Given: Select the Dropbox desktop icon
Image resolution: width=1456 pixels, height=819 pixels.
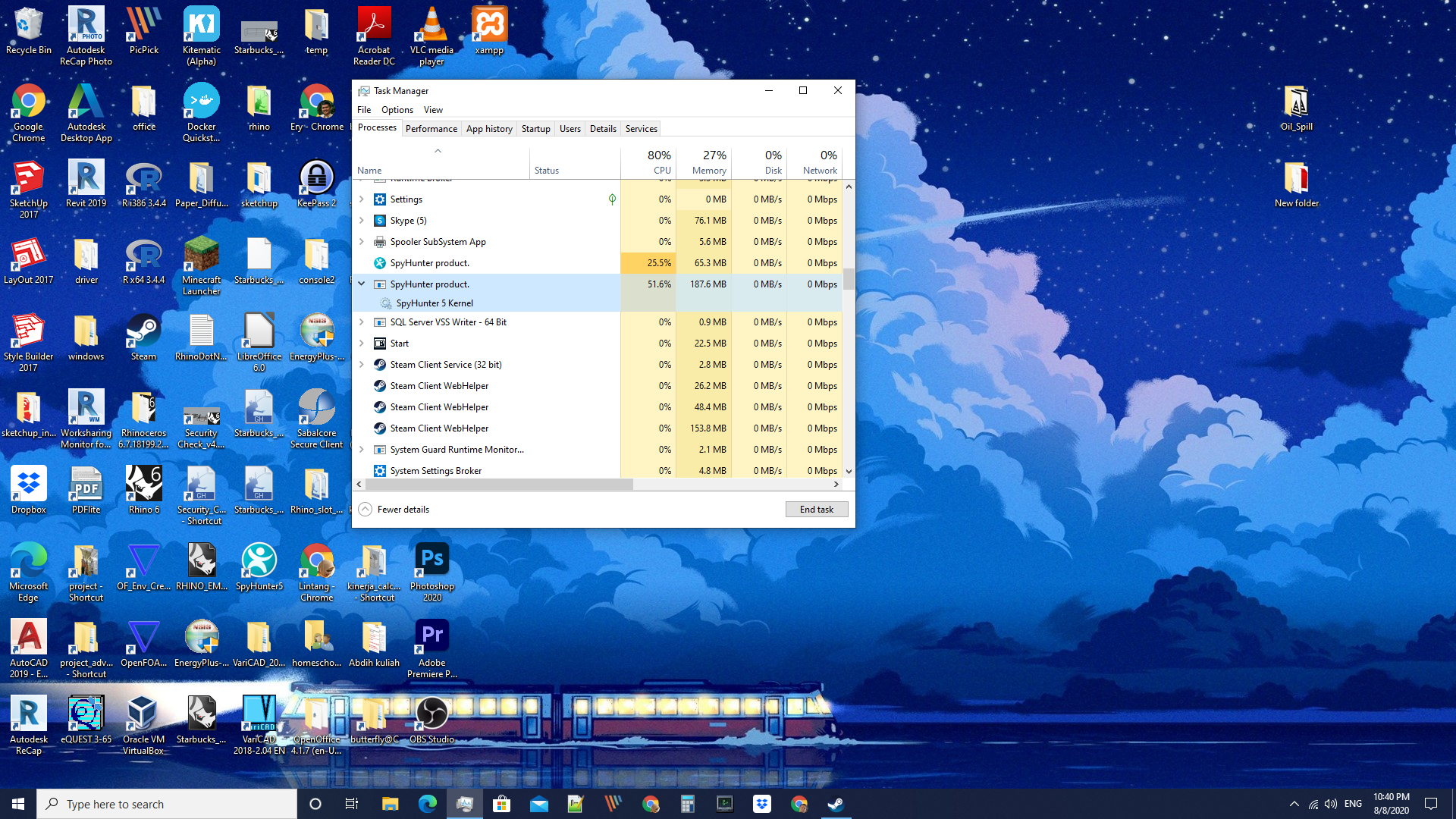Looking at the screenshot, I should (x=29, y=491).
